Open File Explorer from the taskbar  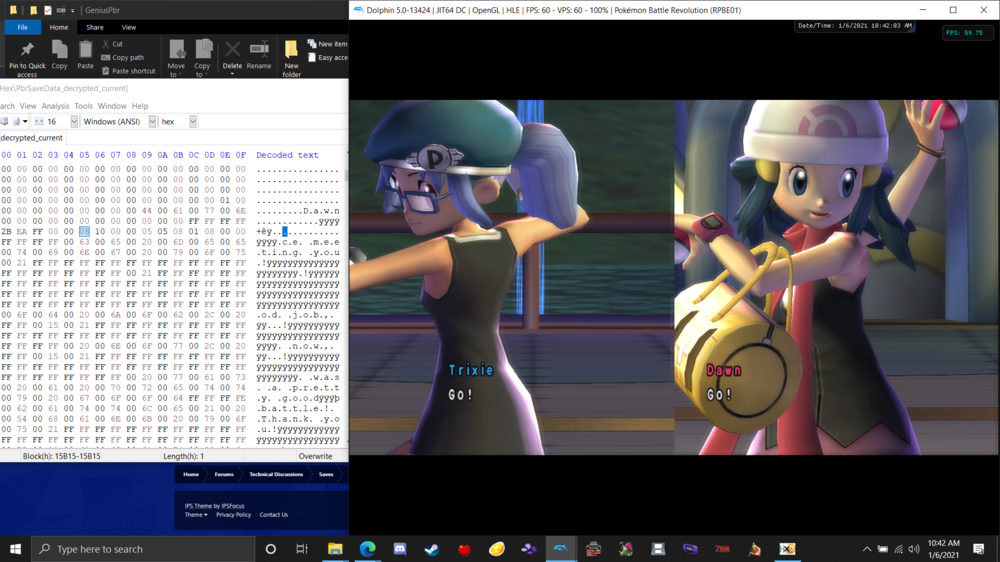pyautogui.click(x=335, y=549)
